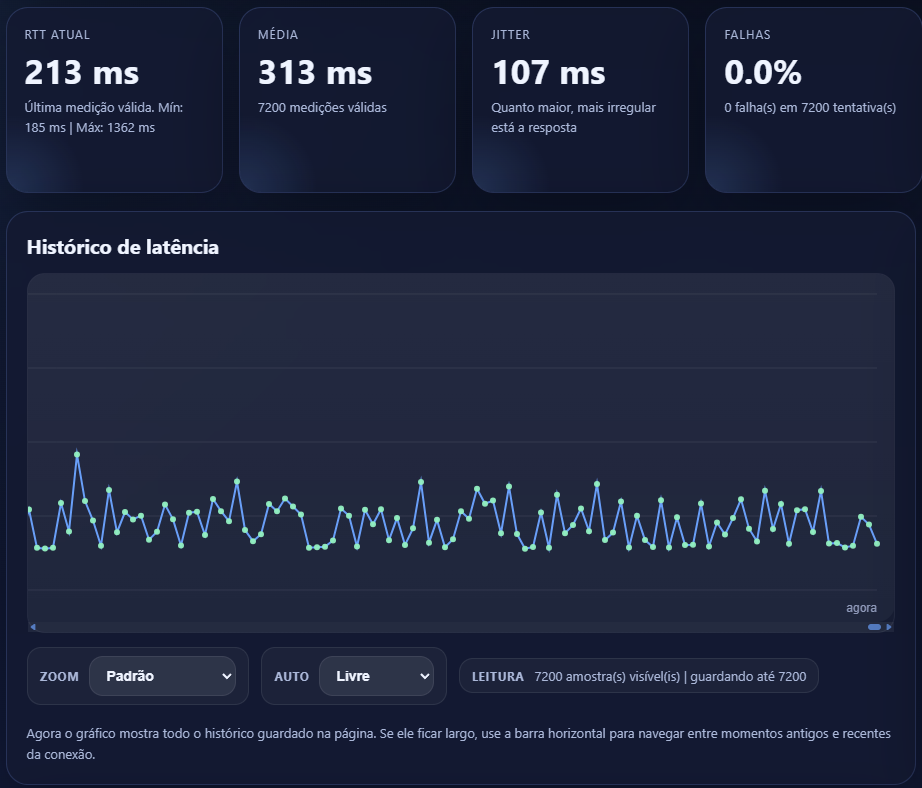Viewport: 922px width, 788px height.
Task: Click the highest peak point in chart
Action: (77, 455)
